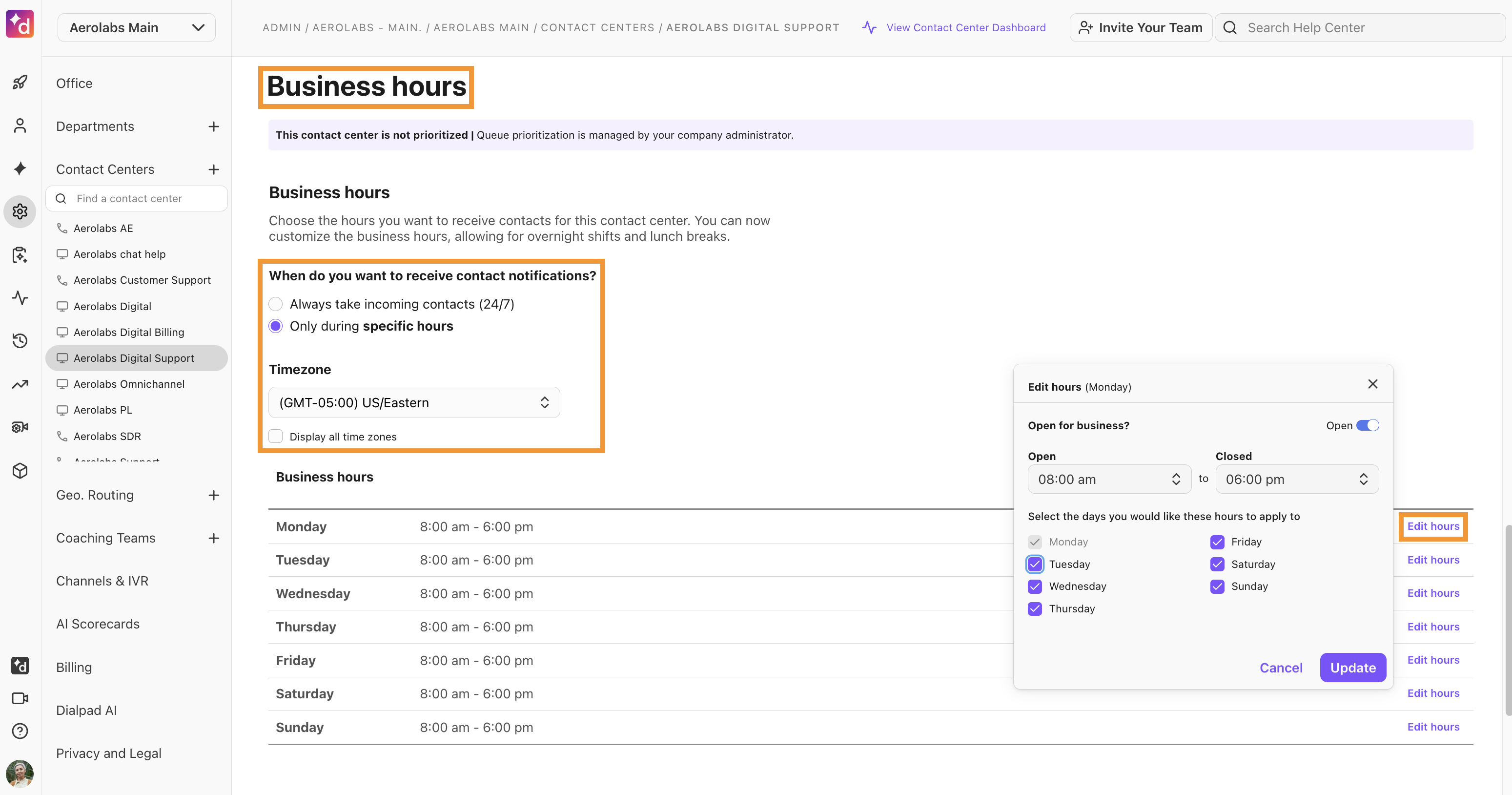Image resolution: width=1512 pixels, height=795 pixels.
Task: Open the Open time 08:00 am selector
Action: coord(1109,479)
